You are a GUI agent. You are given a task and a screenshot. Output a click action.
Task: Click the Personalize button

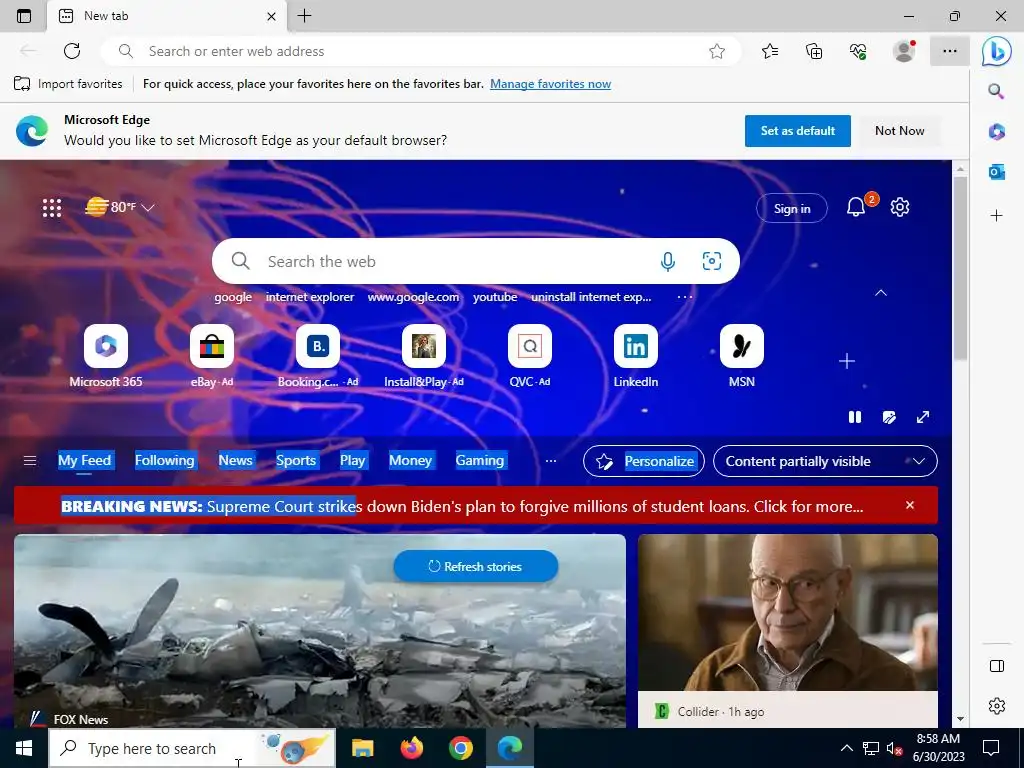[x=643, y=461]
